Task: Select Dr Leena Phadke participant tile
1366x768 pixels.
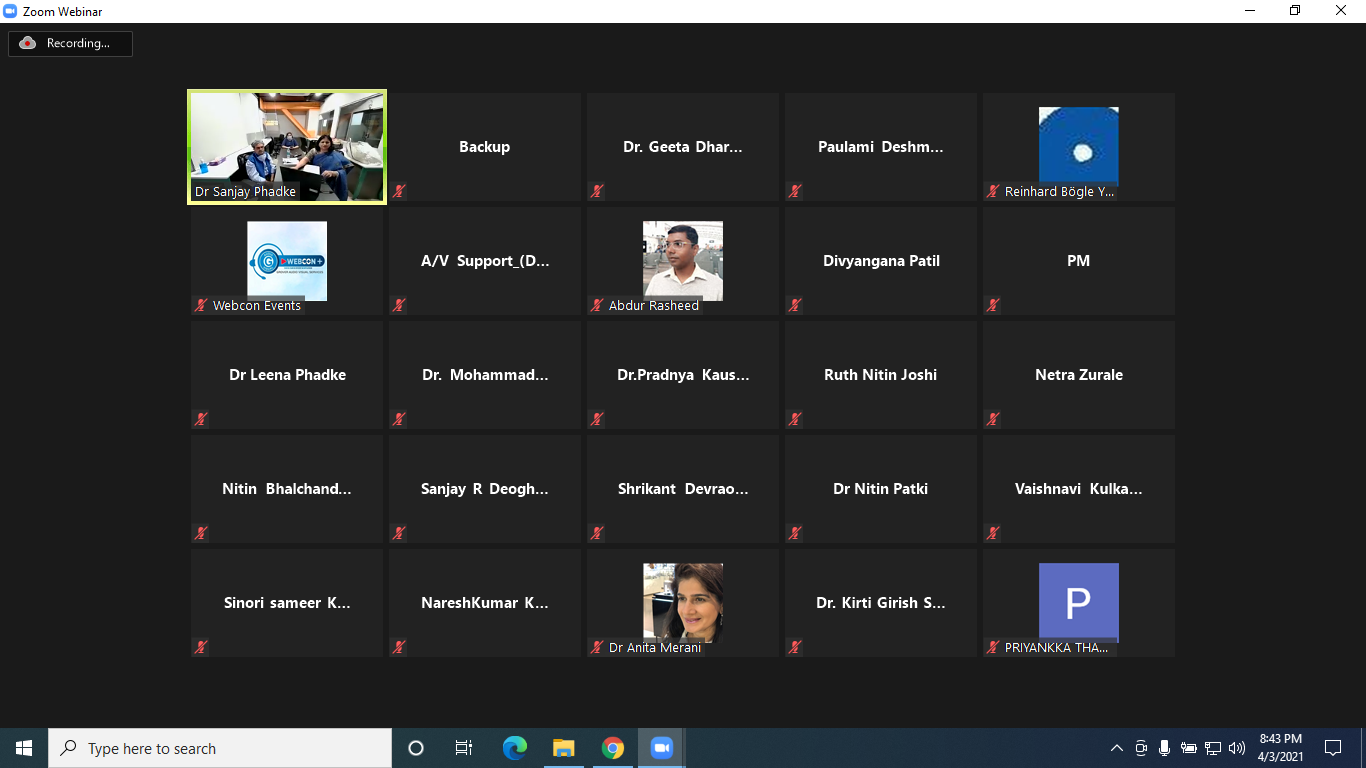Action: pos(287,375)
